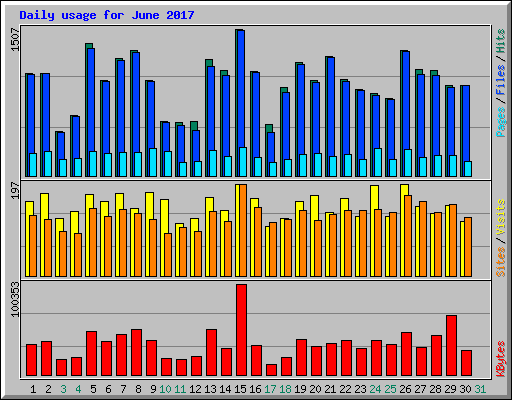Viewport: 512px width, 400px height.
Task: Click green weekend day 11 label
Action: tap(180, 389)
